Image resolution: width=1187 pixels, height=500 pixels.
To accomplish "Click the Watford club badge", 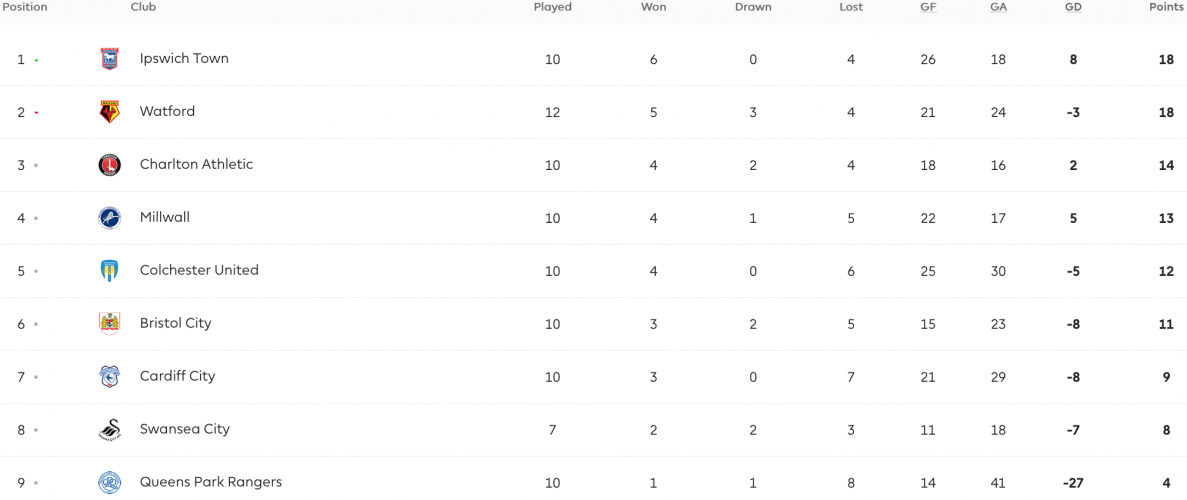I will pos(110,112).
